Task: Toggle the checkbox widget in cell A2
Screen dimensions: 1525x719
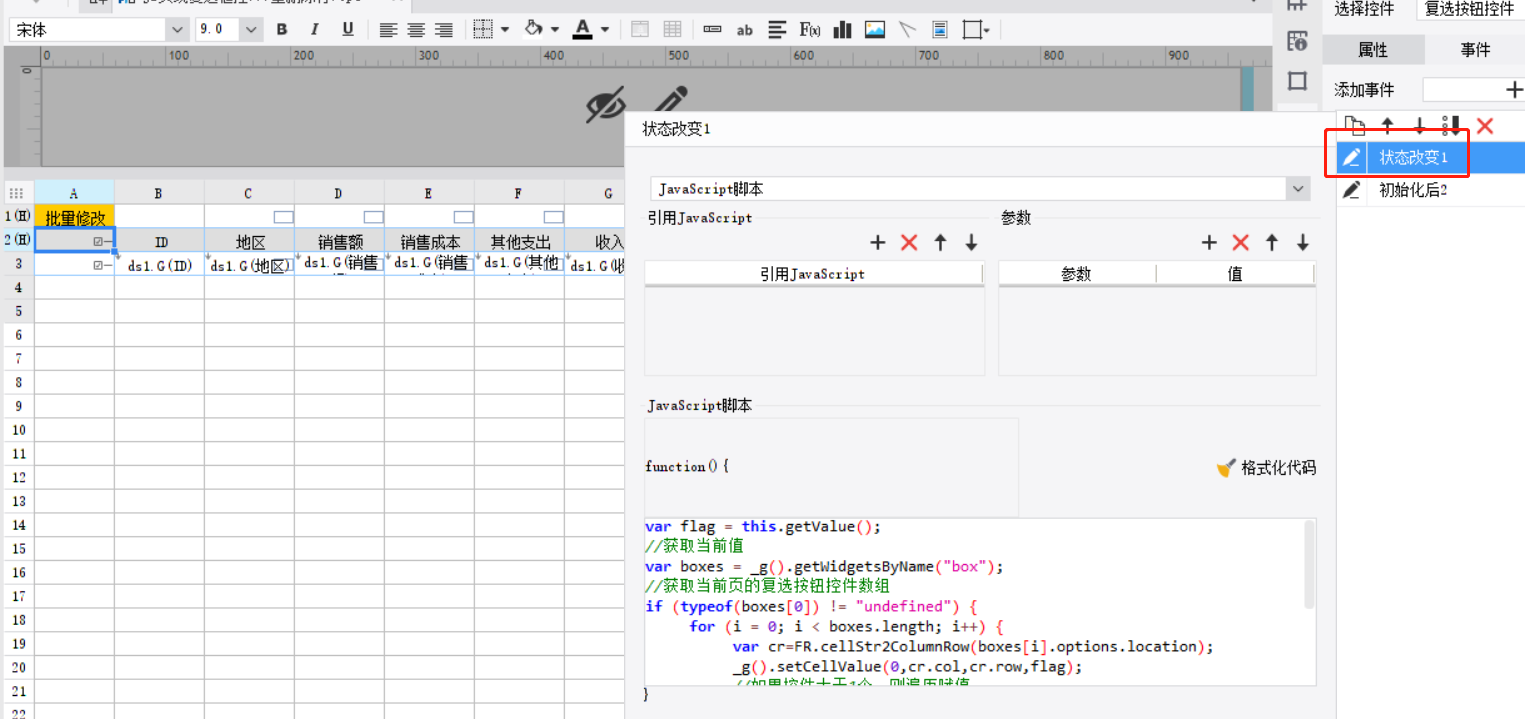Action: (x=98, y=241)
